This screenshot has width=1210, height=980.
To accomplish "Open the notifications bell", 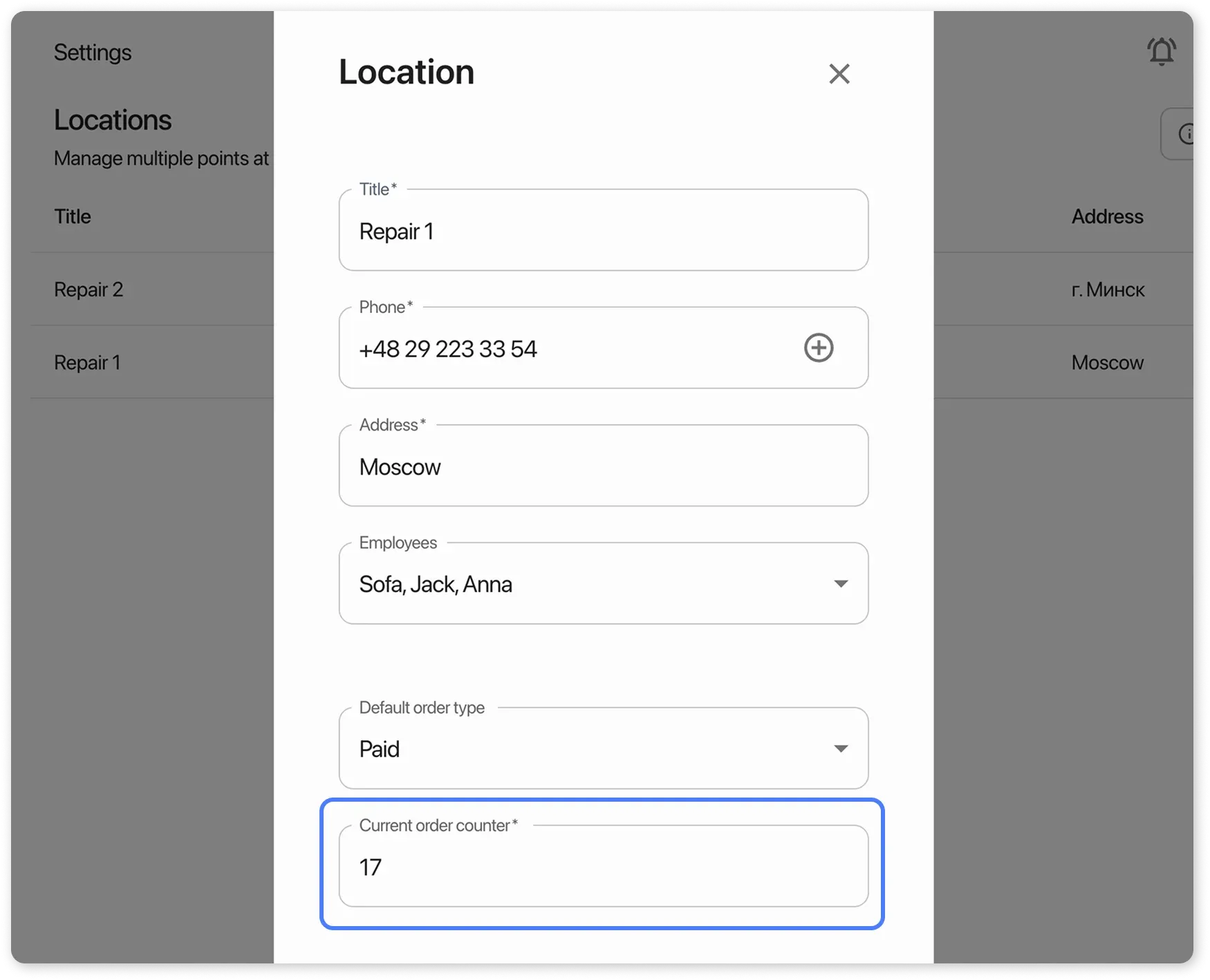I will point(1161,52).
